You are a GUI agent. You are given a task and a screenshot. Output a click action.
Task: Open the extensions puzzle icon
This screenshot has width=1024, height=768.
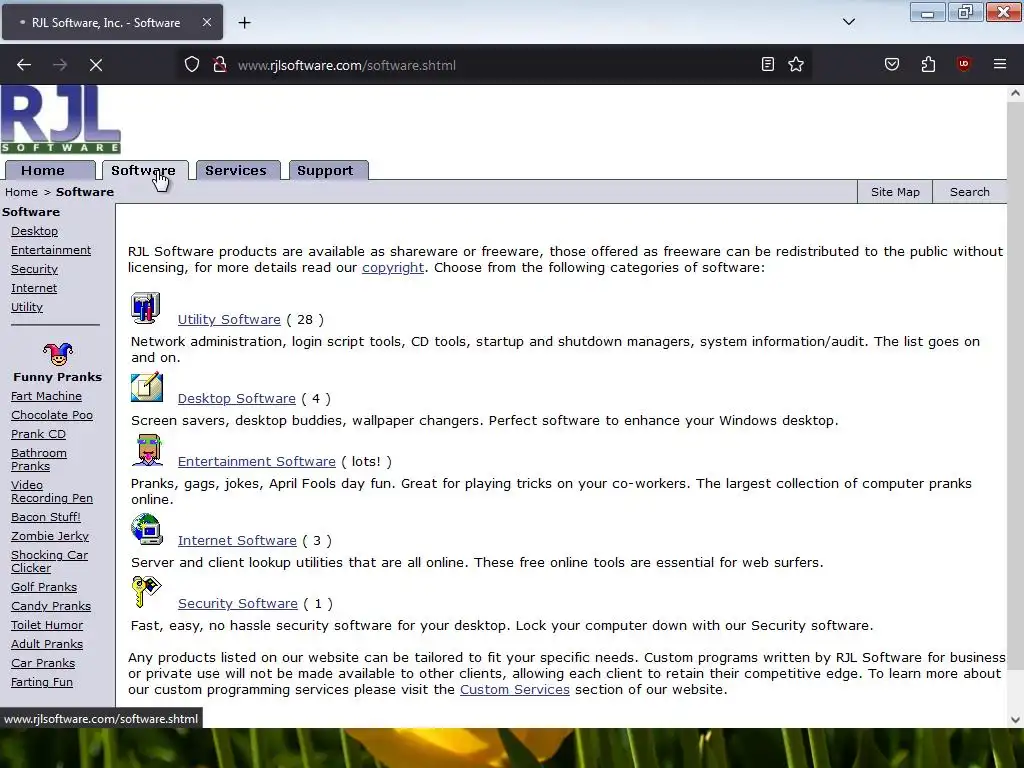(928, 64)
